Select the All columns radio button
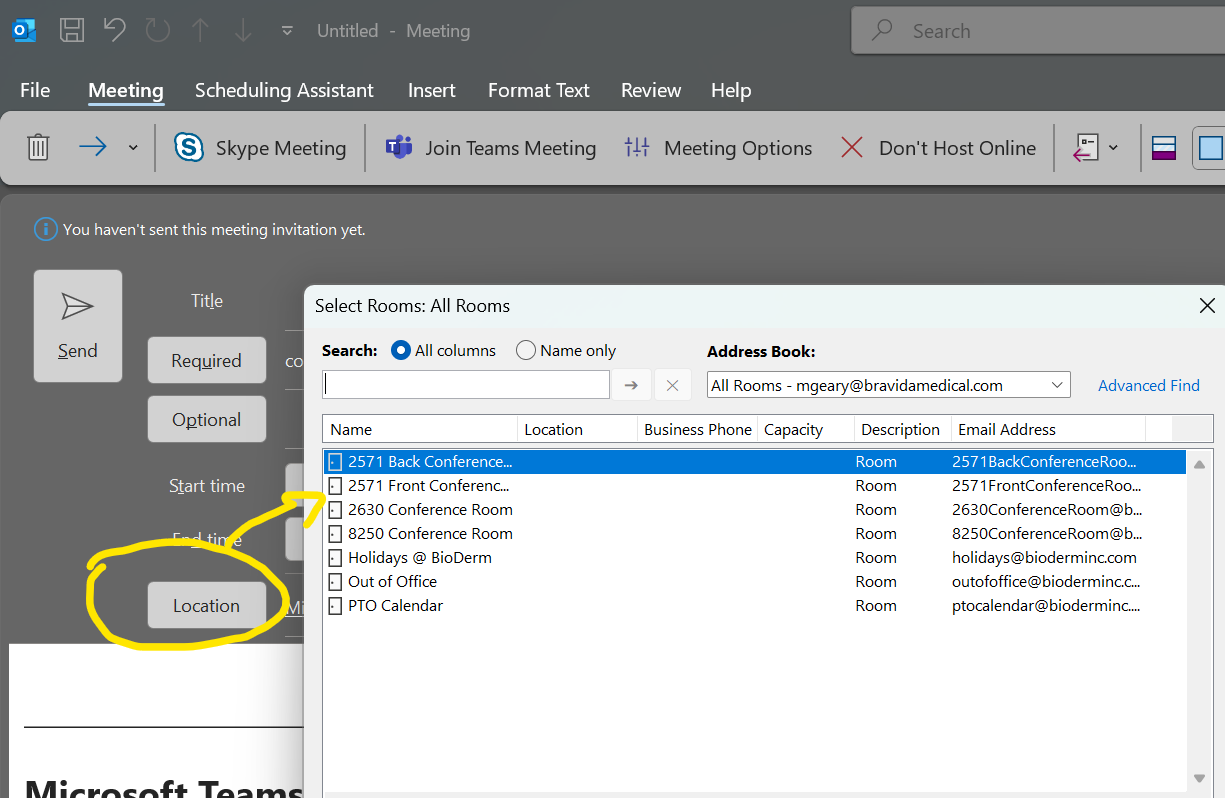The image size is (1225, 798). click(x=401, y=350)
